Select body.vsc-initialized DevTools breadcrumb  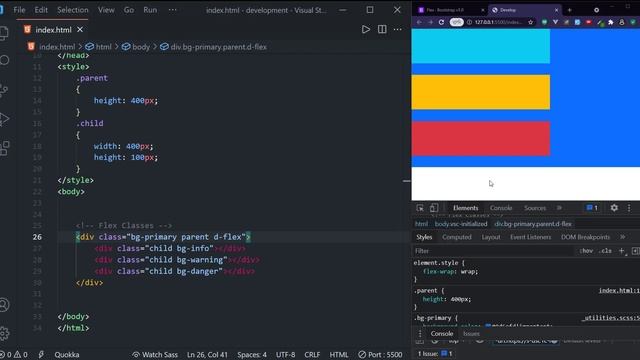click(461, 224)
